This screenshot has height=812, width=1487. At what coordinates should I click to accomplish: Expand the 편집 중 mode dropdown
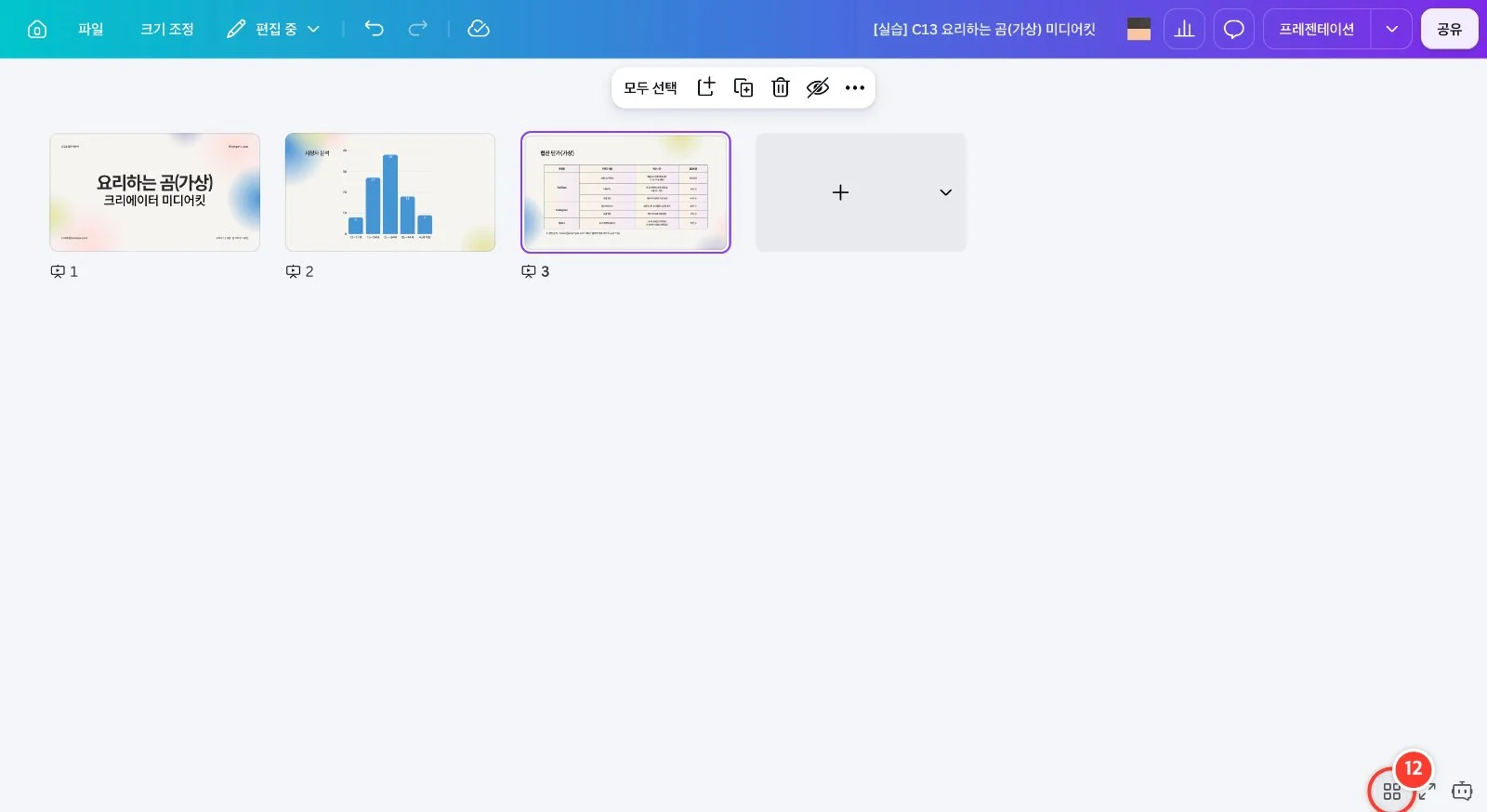(274, 29)
